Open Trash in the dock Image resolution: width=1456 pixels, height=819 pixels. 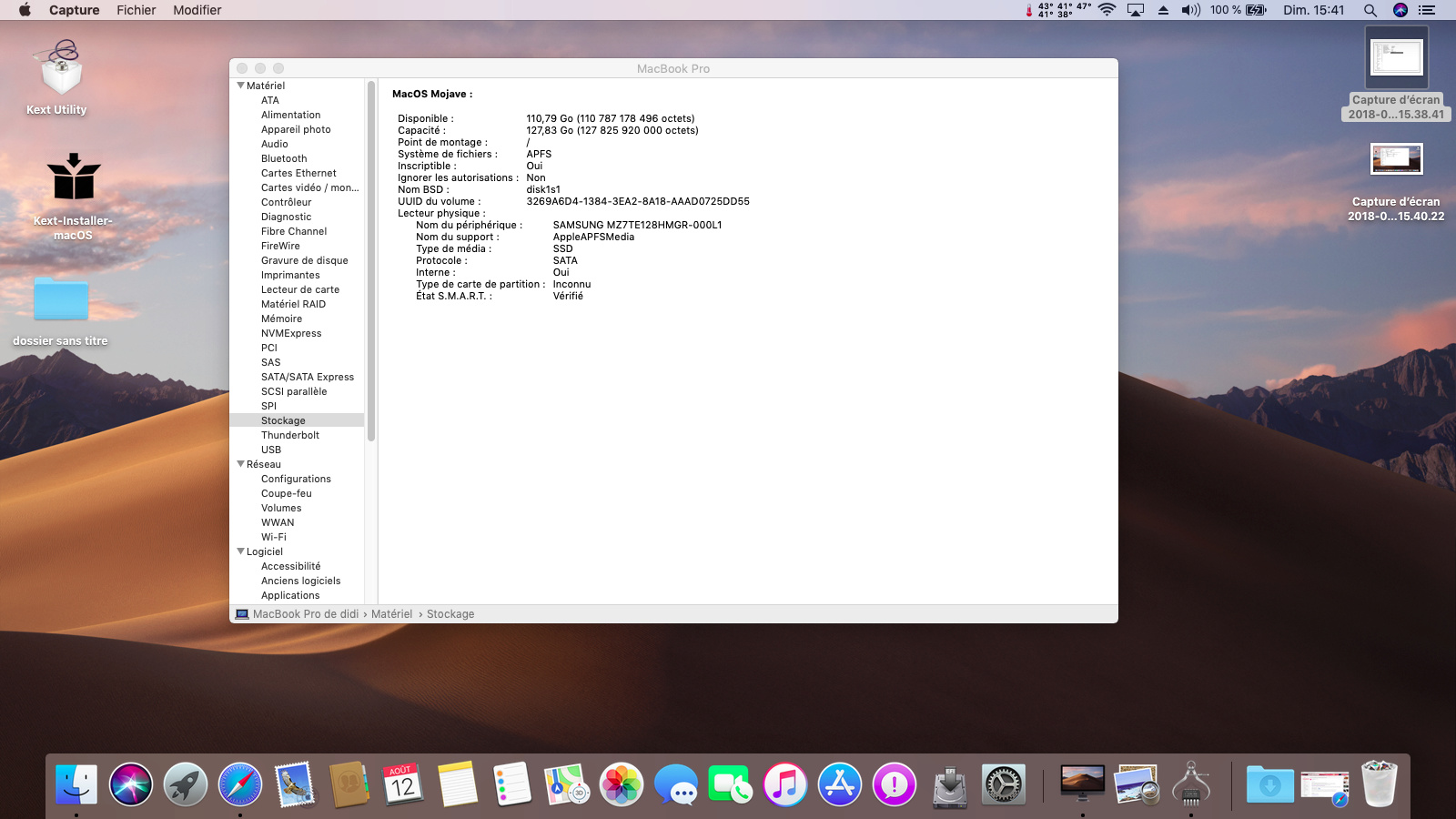pos(1380,784)
